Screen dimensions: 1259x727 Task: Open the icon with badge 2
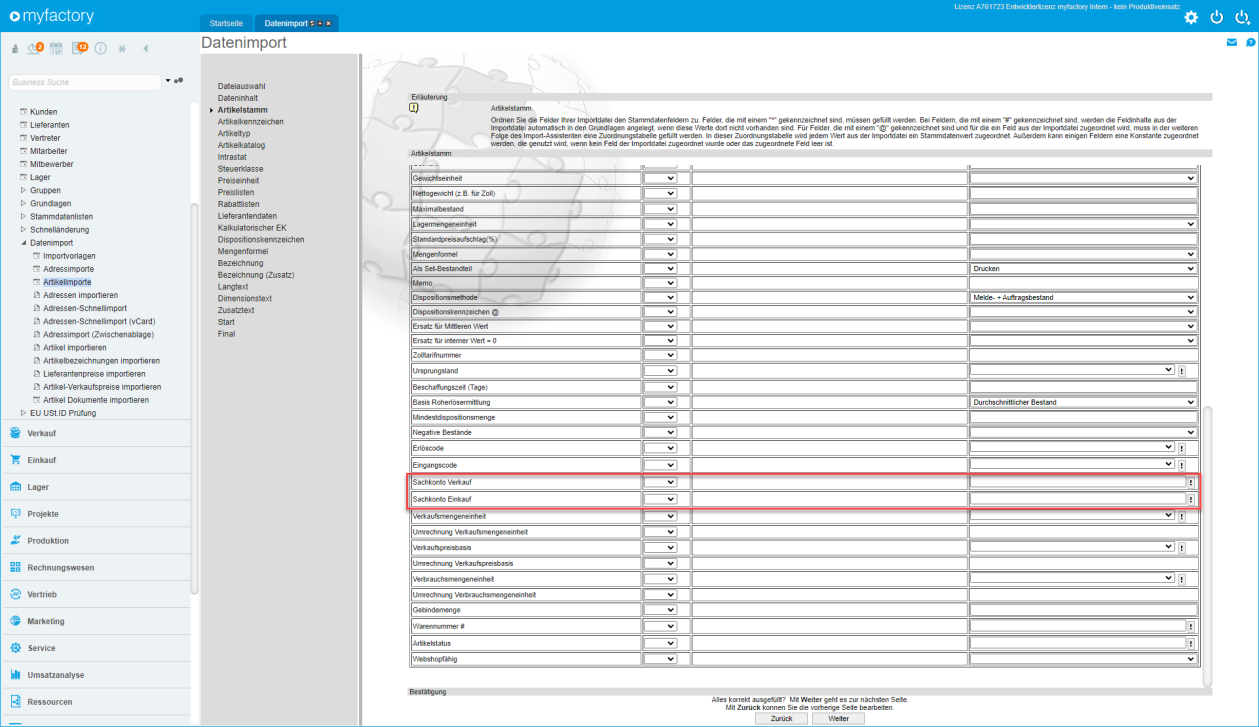point(35,47)
